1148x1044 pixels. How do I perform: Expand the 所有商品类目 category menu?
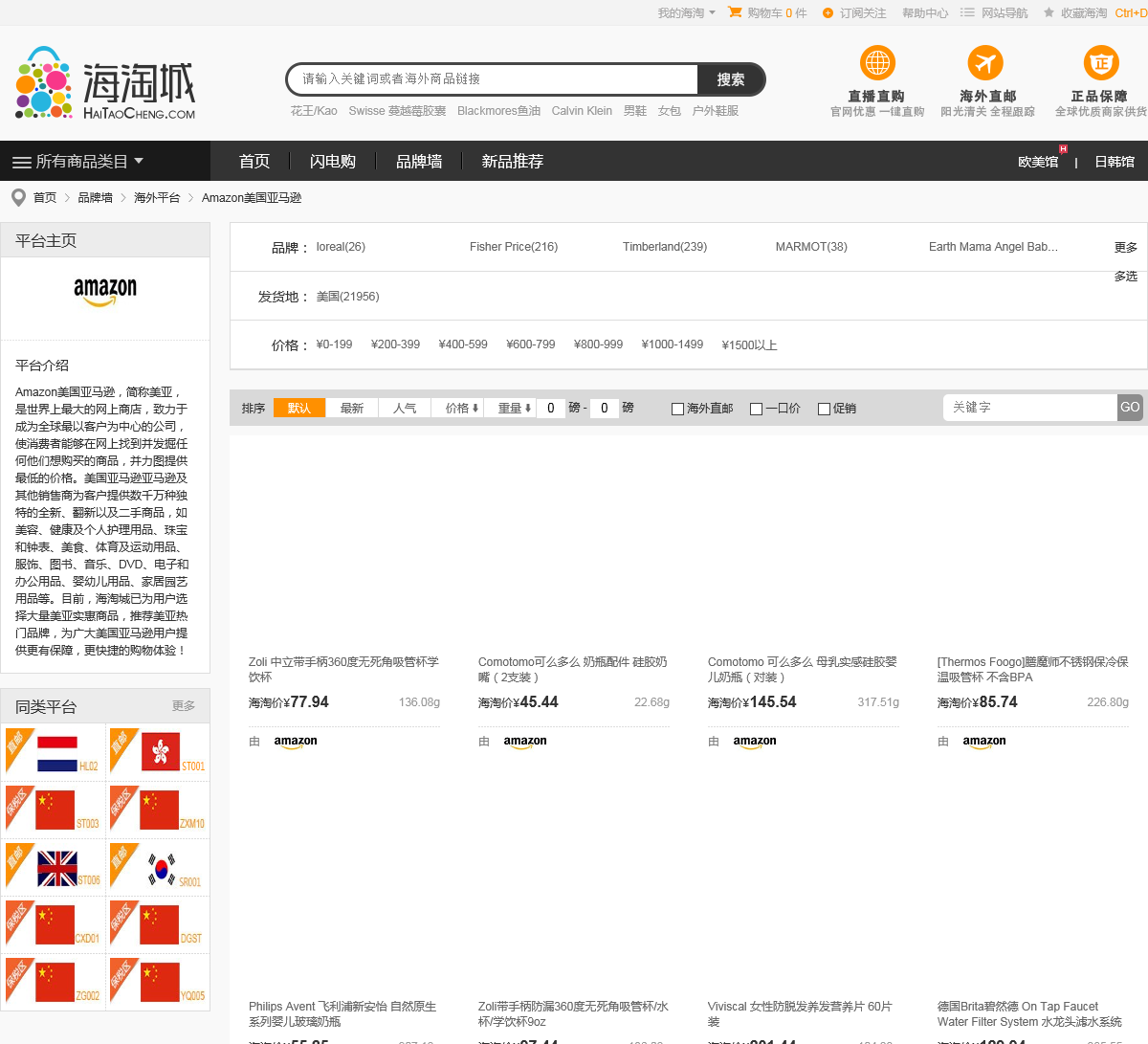(x=78, y=162)
